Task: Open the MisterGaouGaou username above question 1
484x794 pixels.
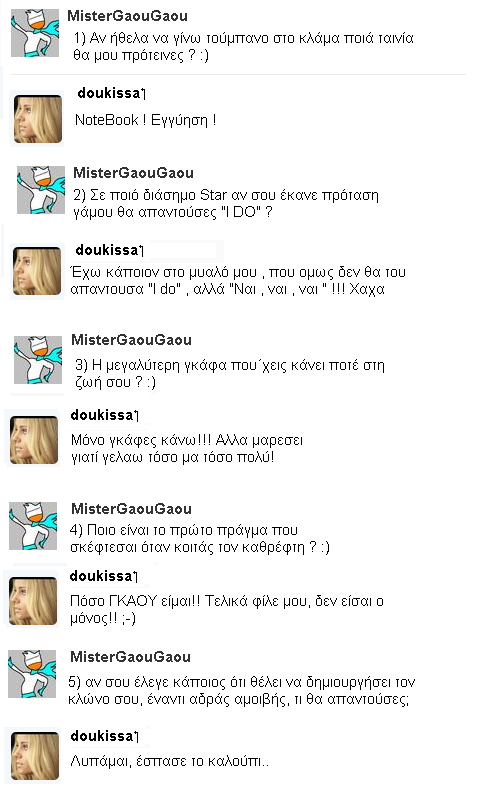Action: (x=127, y=16)
